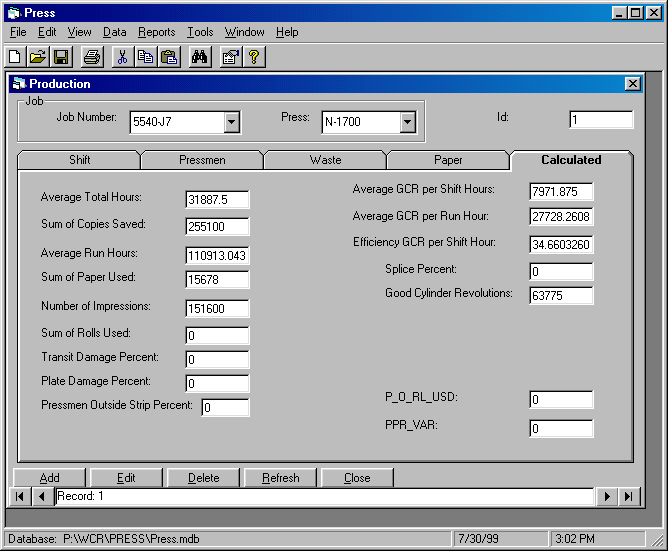Viewport: 668px width, 551px height.
Task: Click the Transit Damage Percent field
Action: point(217,359)
